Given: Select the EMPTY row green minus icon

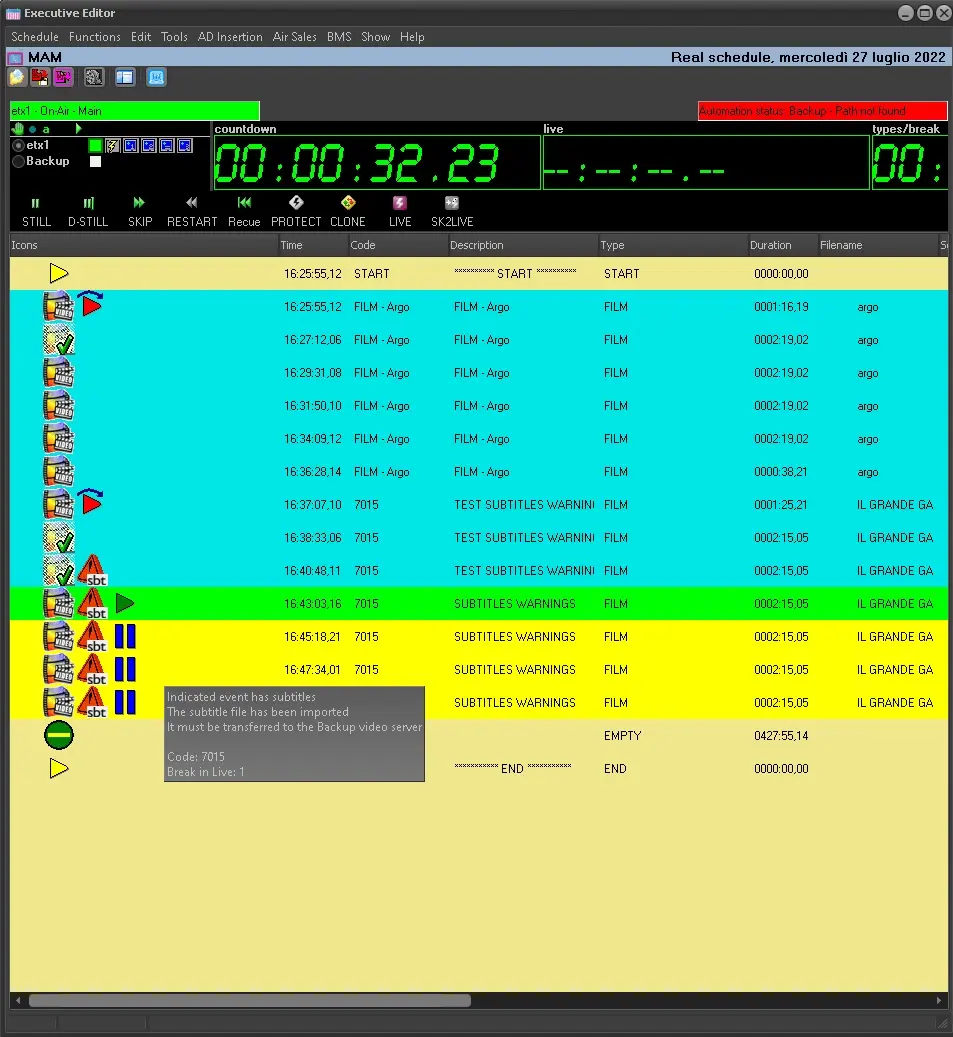Looking at the screenshot, I should click(59, 736).
